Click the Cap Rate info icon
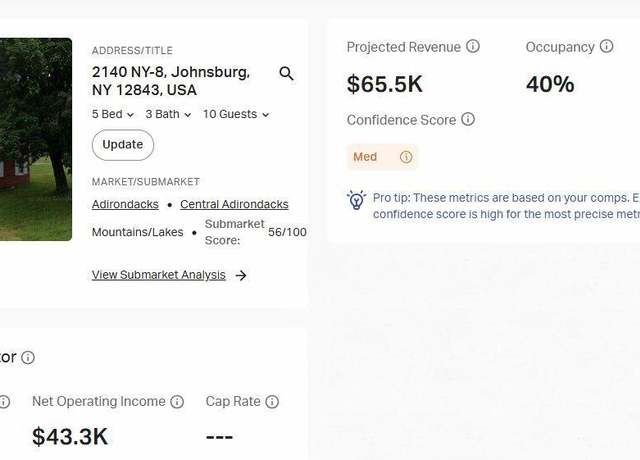 coord(272,402)
